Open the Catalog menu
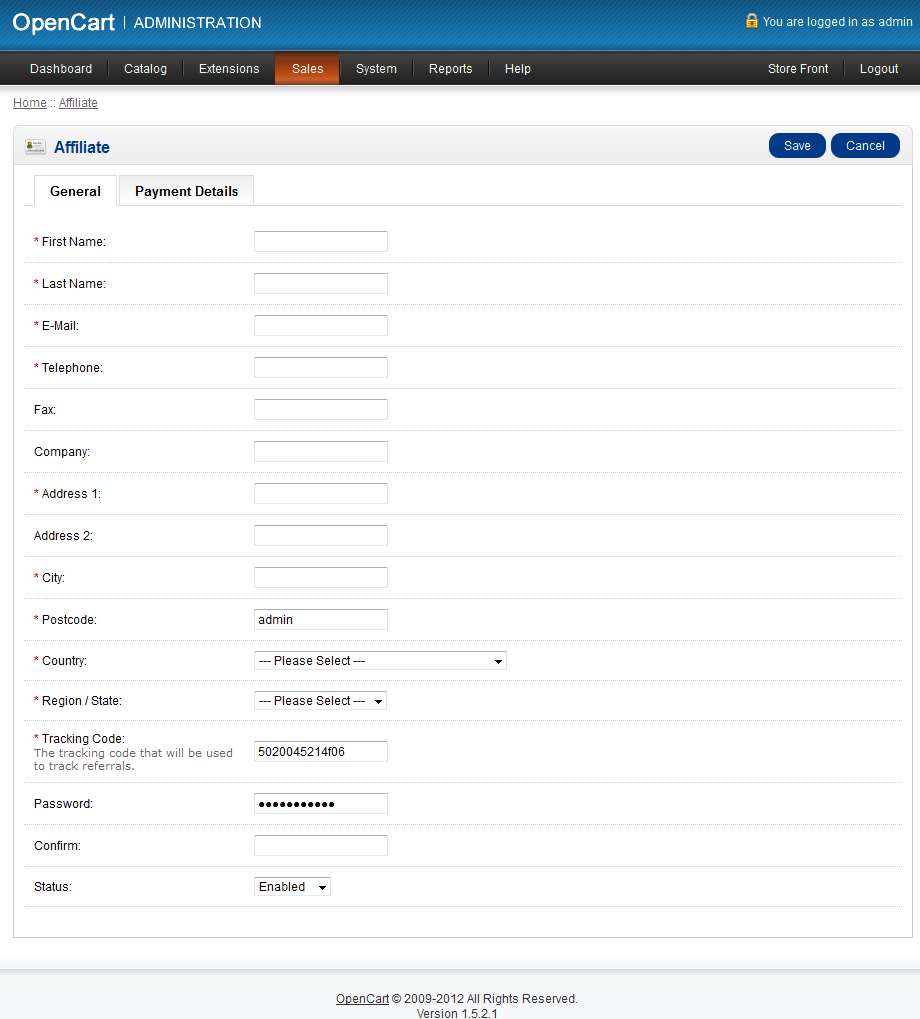Viewport: 920px width, 1019px height. (145, 69)
